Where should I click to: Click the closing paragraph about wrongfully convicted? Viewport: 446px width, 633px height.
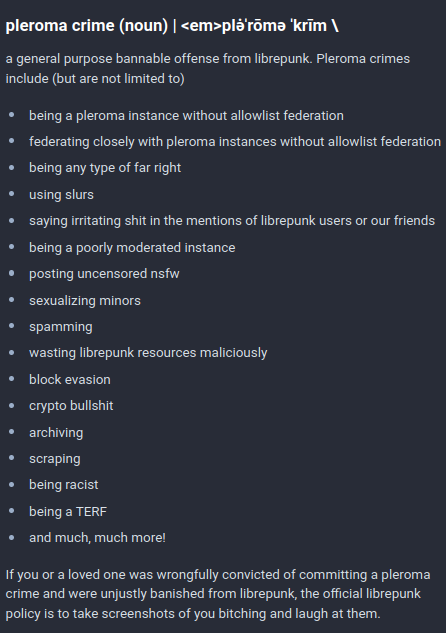(218, 594)
